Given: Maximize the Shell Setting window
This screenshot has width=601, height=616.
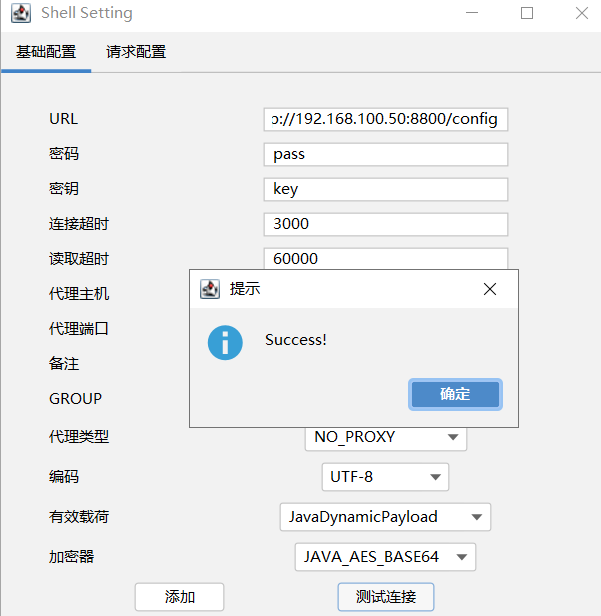Looking at the screenshot, I should coord(527,14).
